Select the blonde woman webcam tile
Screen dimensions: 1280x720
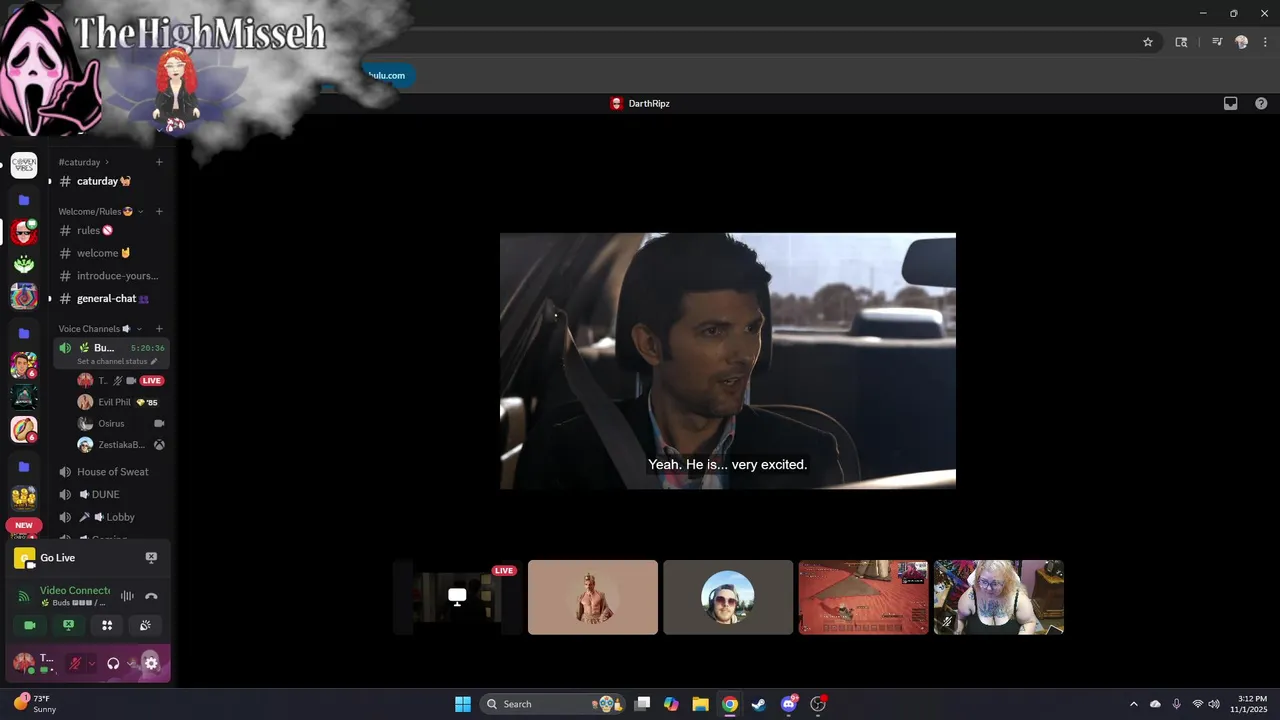999,597
